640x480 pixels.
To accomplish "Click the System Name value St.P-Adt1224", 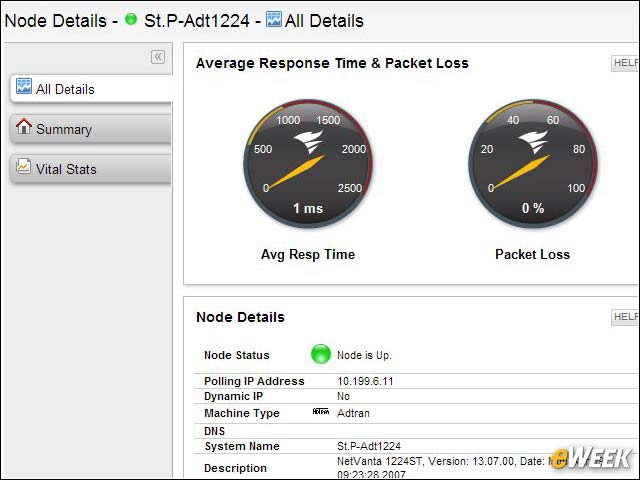I will [x=369, y=446].
